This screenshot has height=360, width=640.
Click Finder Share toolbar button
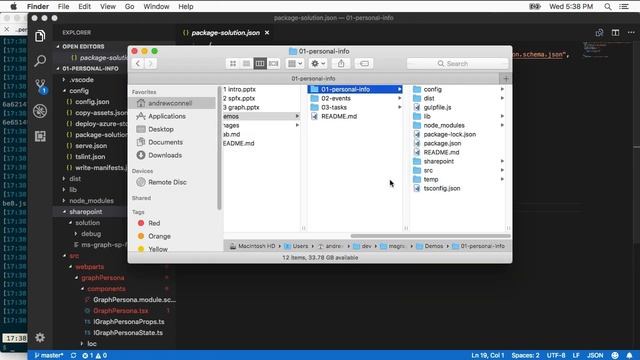pyautogui.click(x=341, y=64)
